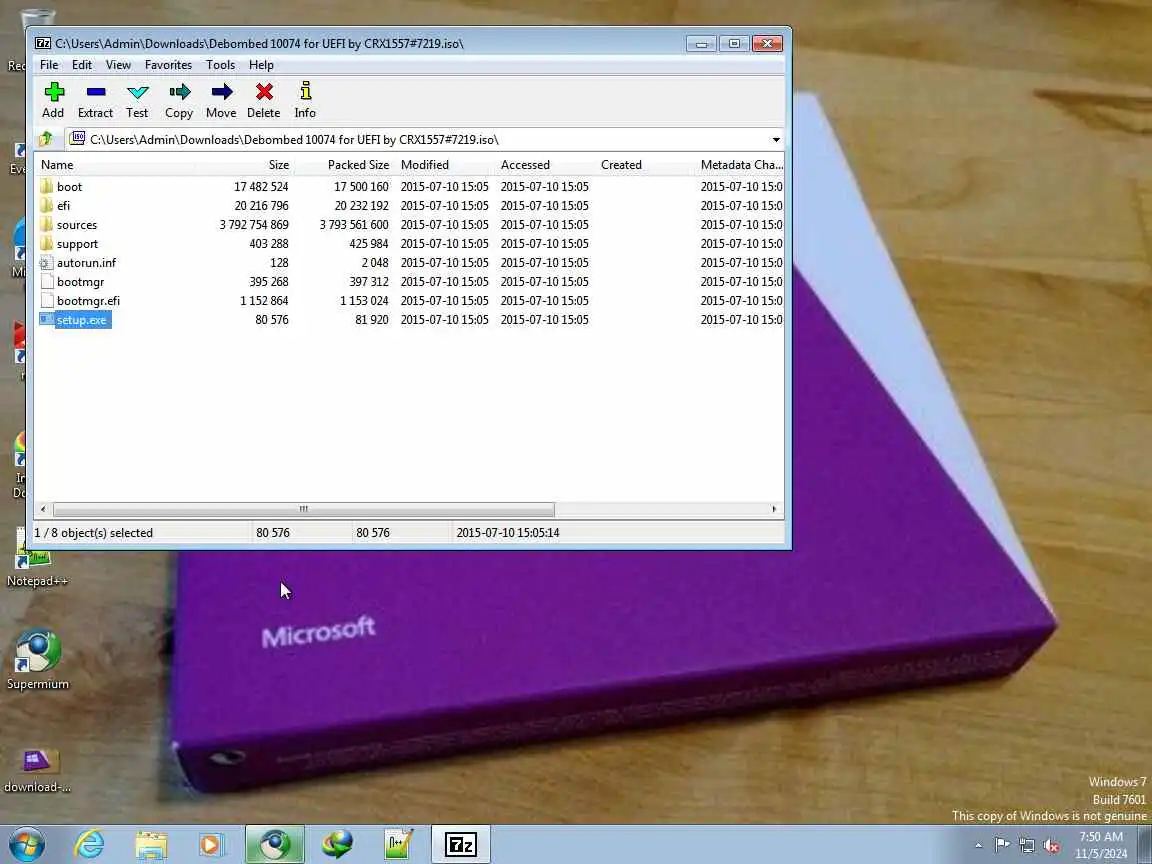
Task: Select the boot folder icon
Action: (x=46, y=187)
